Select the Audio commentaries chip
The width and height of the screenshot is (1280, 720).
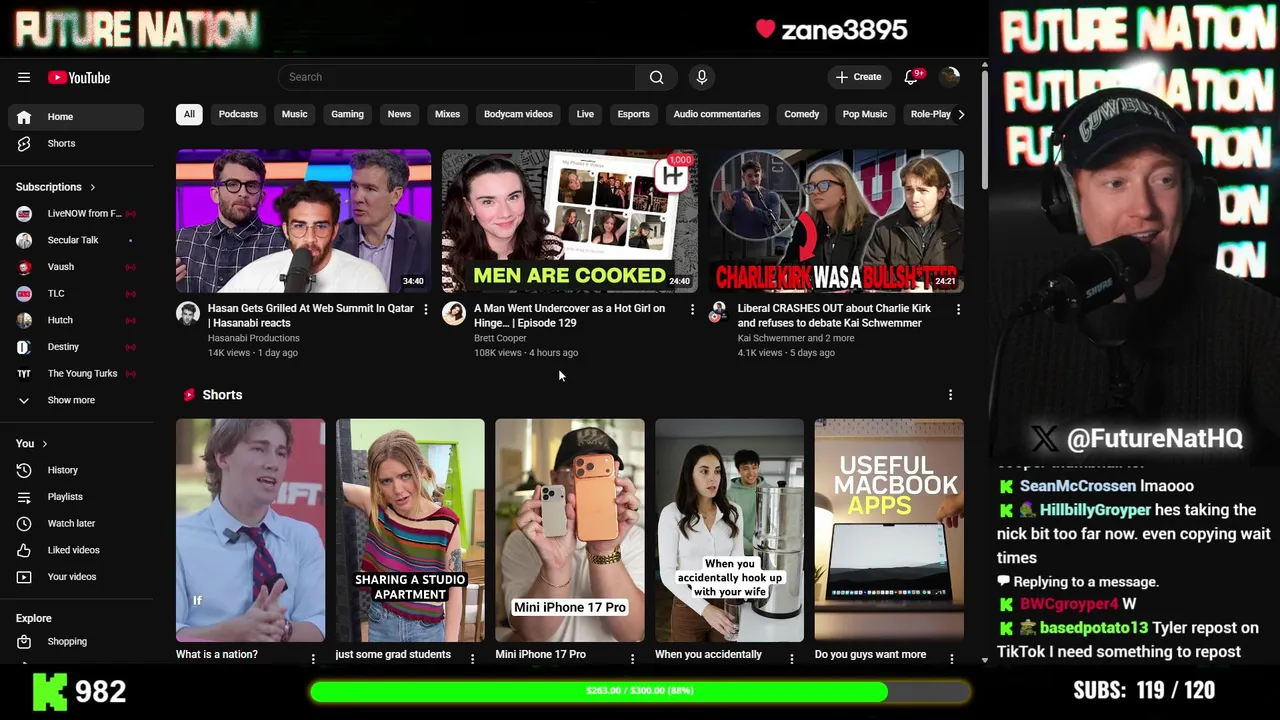(717, 114)
